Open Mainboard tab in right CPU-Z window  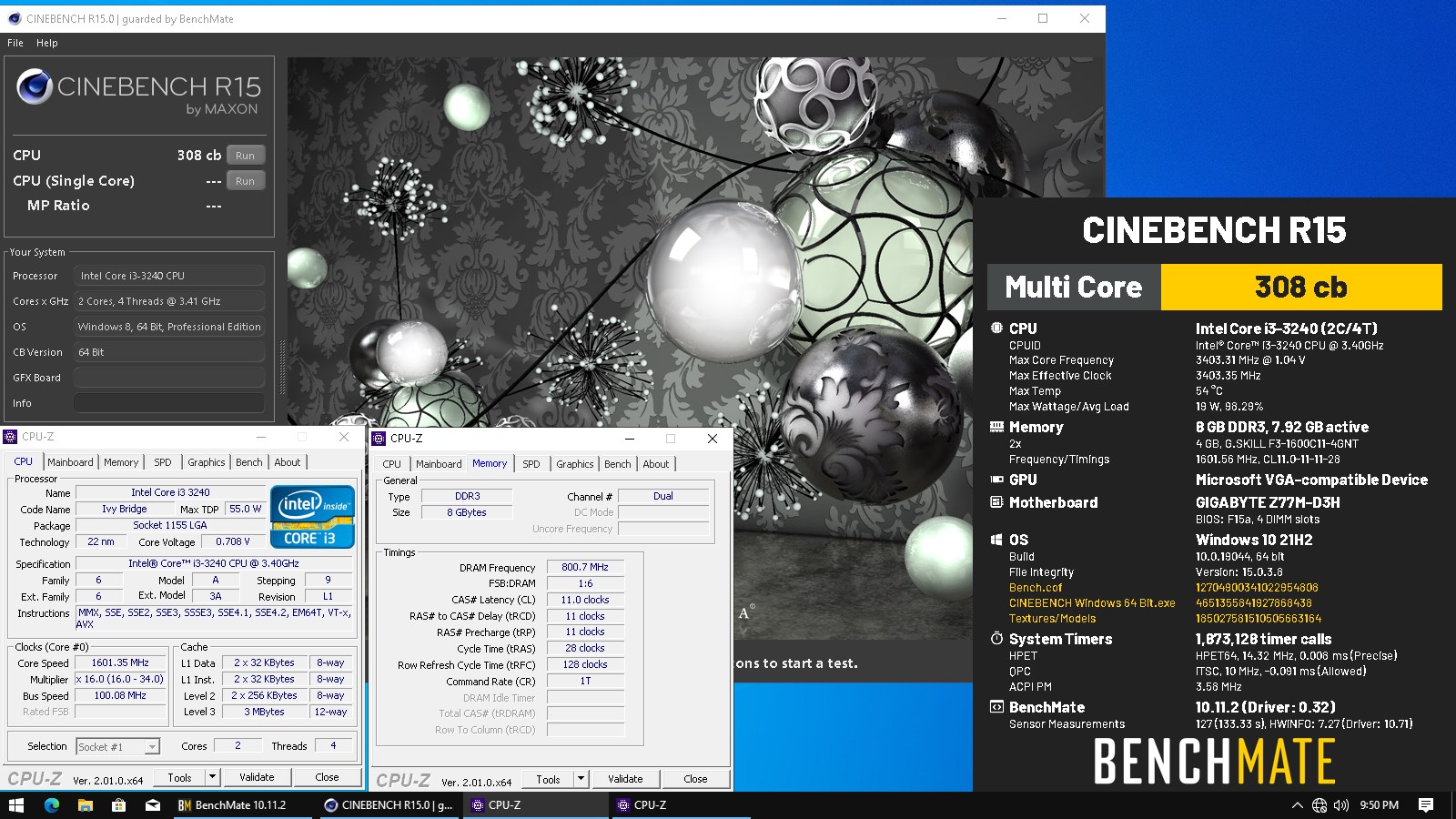coord(439,464)
